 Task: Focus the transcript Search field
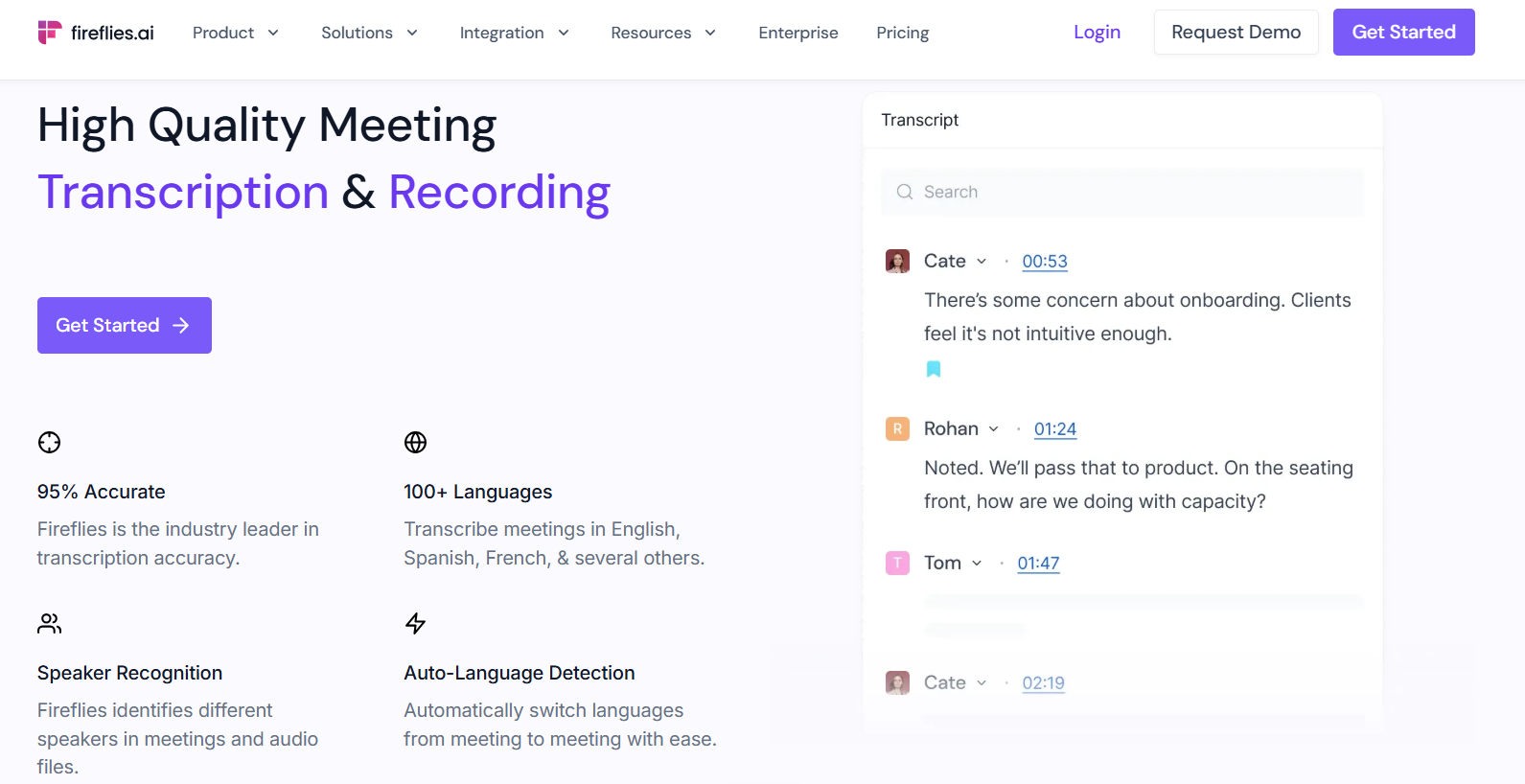1122,192
